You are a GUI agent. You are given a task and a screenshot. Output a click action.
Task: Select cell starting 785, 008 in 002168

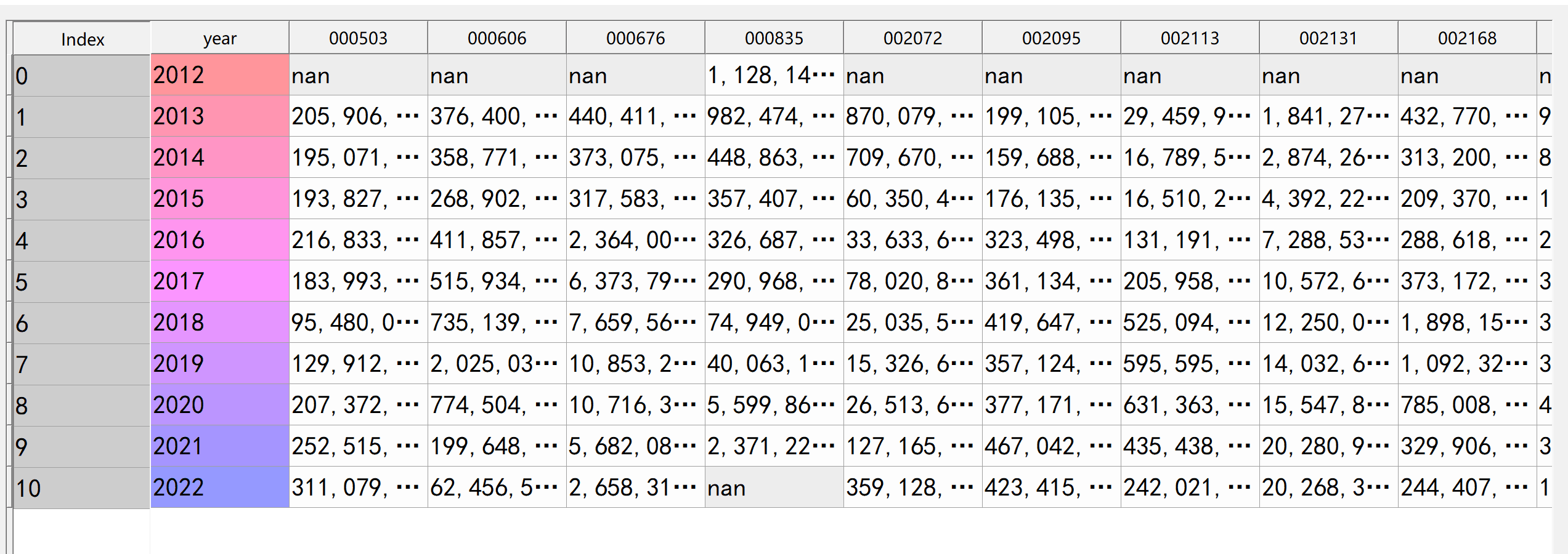pyautogui.click(x=1468, y=405)
